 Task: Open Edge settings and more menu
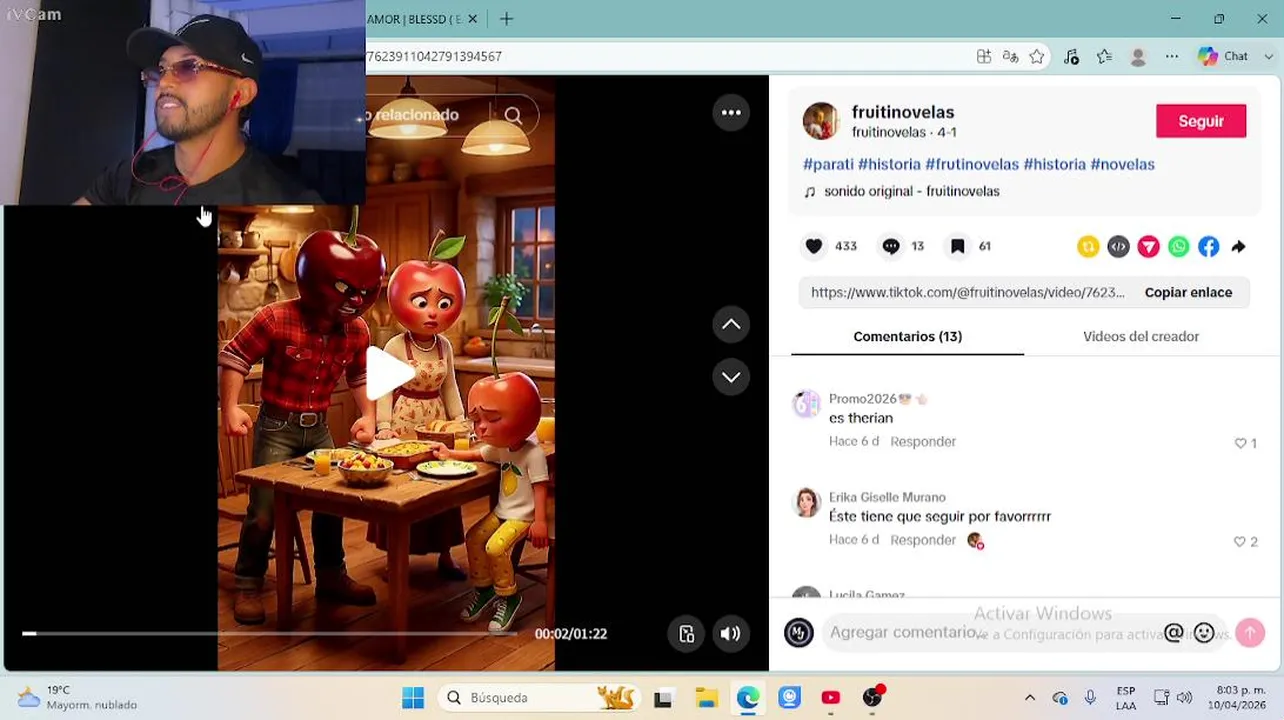1172,57
